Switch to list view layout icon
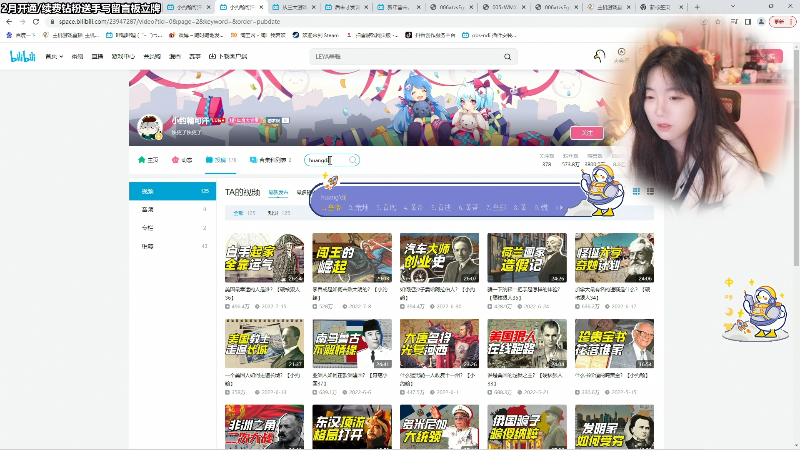 coord(651,191)
